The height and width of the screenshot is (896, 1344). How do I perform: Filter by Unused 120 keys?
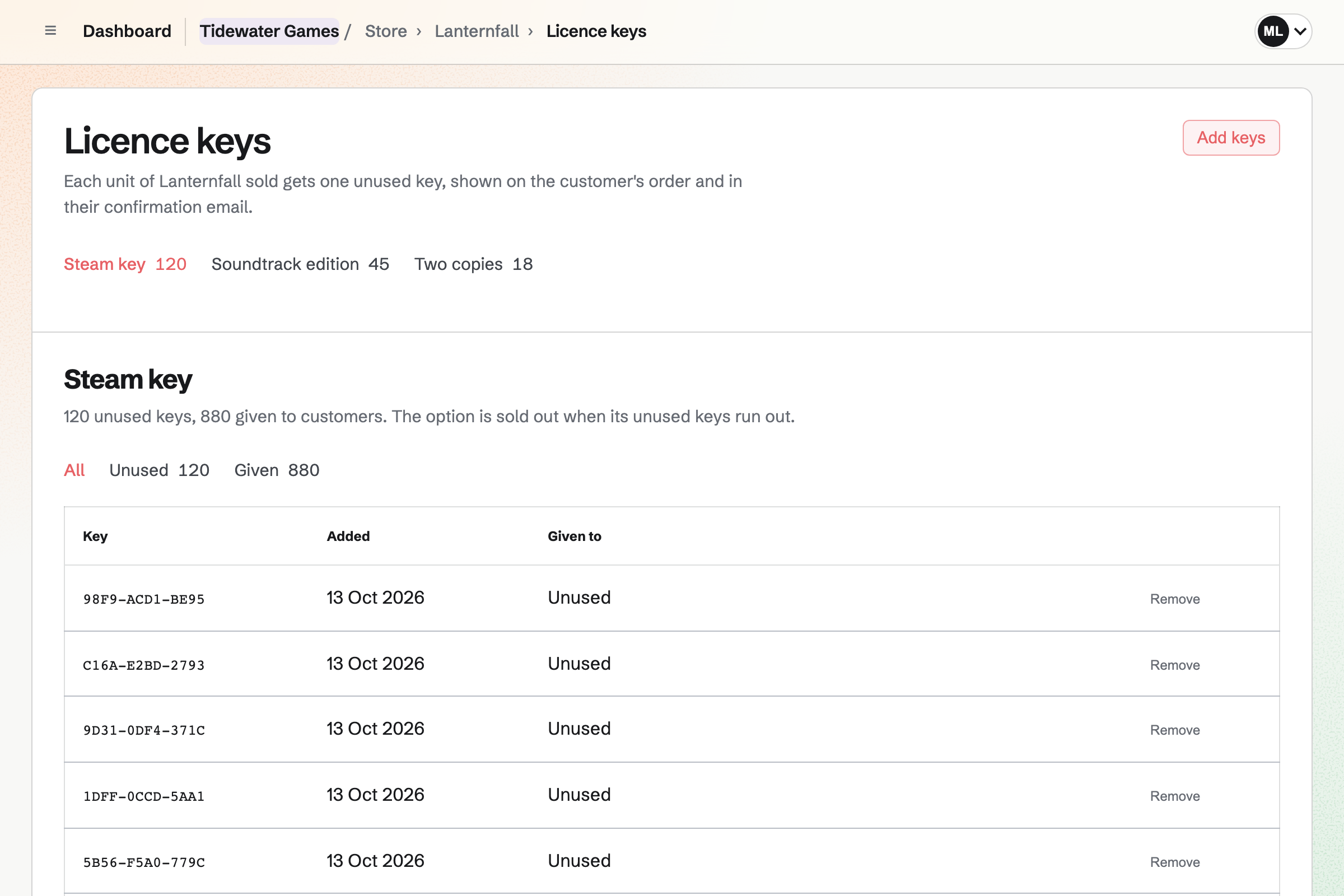[x=160, y=470]
